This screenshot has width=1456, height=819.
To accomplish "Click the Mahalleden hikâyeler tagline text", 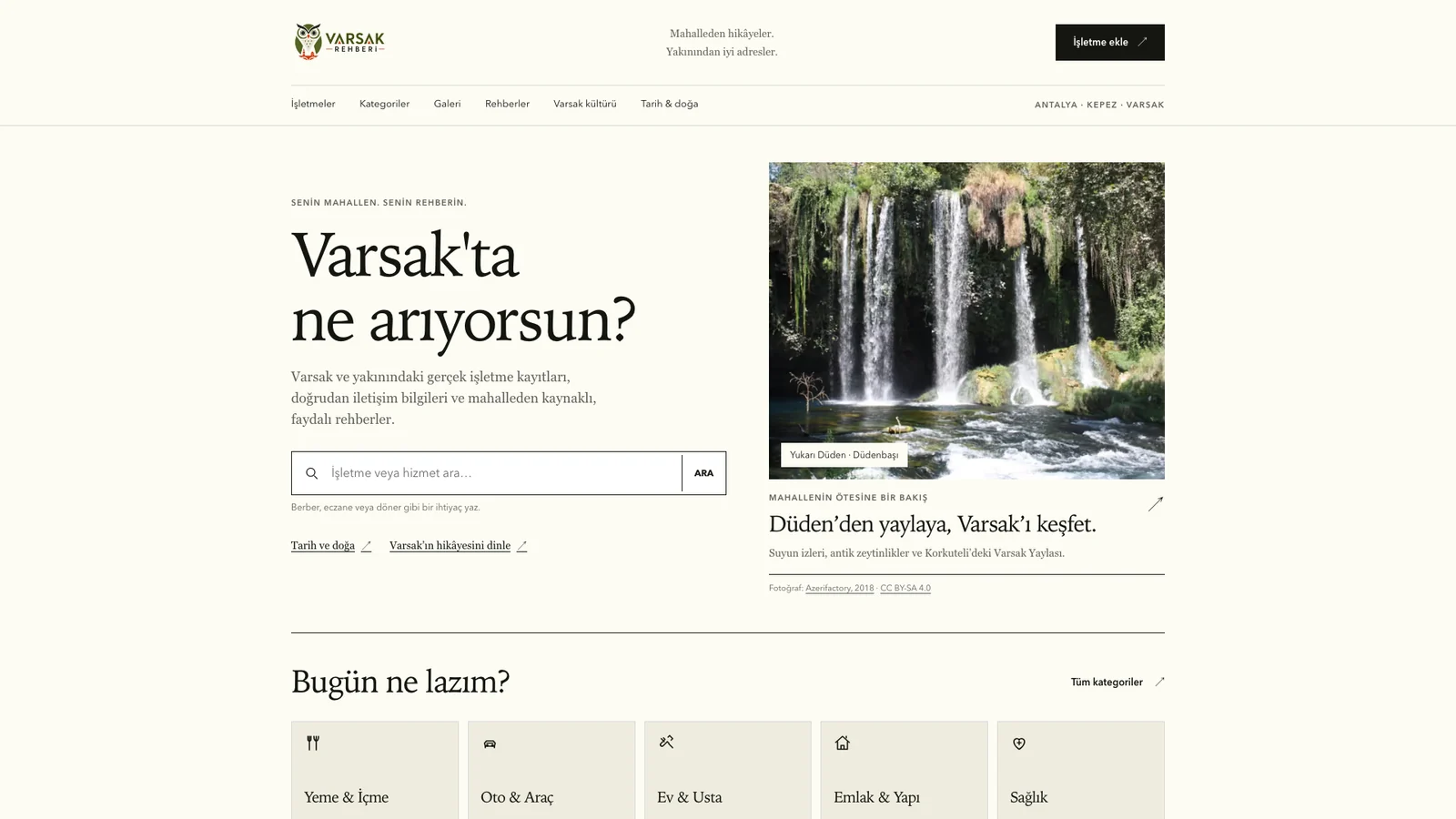I will tap(722, 34).
